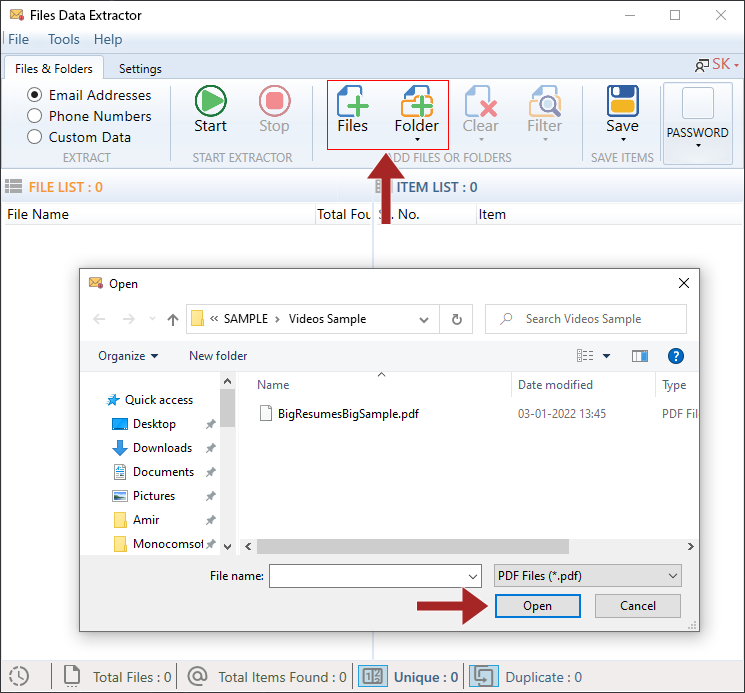
Task: Add a folder using Folder icon
Action: [x=417, y=101]
